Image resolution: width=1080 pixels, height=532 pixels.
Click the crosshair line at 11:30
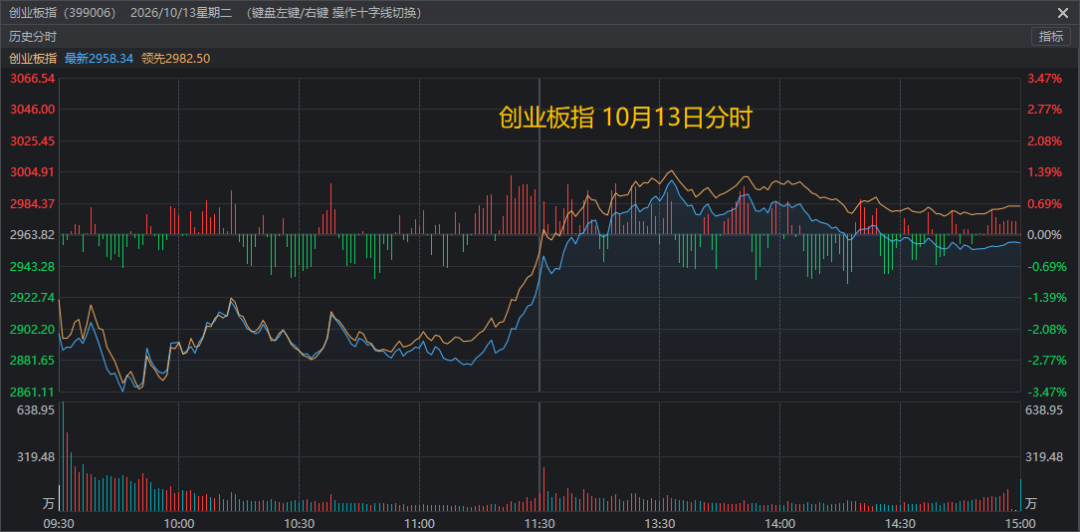point(539,234)
